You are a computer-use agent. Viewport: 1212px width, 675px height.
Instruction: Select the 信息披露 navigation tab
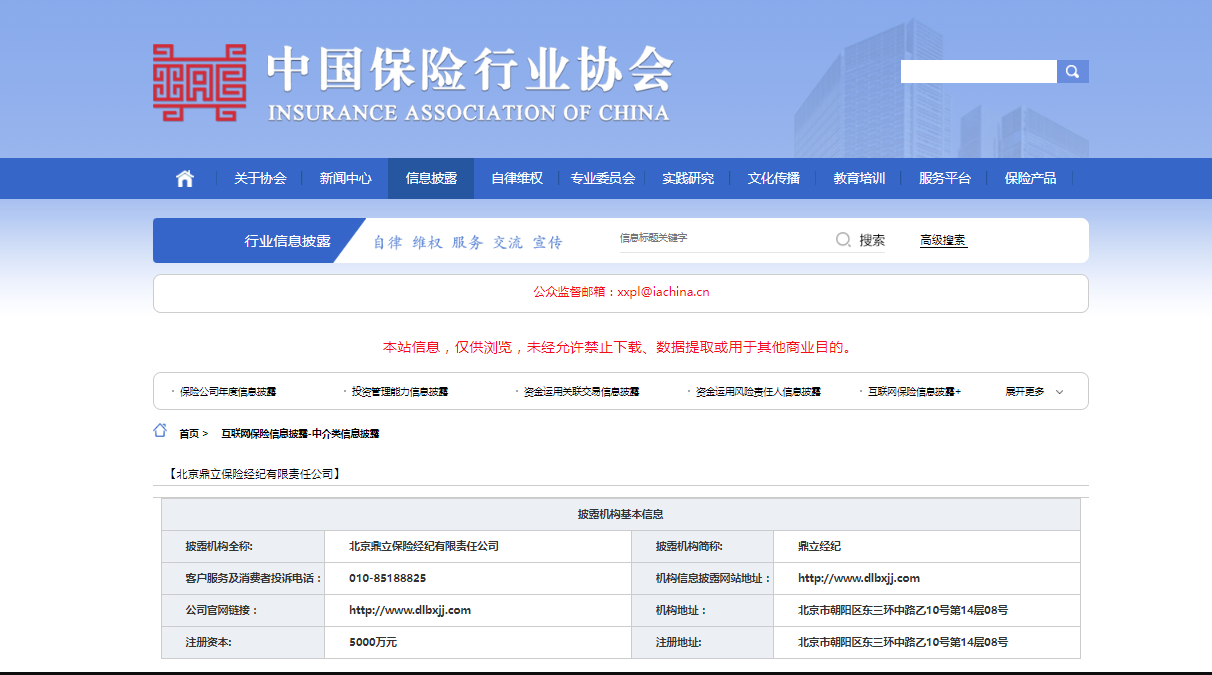(x=431, y=179)
